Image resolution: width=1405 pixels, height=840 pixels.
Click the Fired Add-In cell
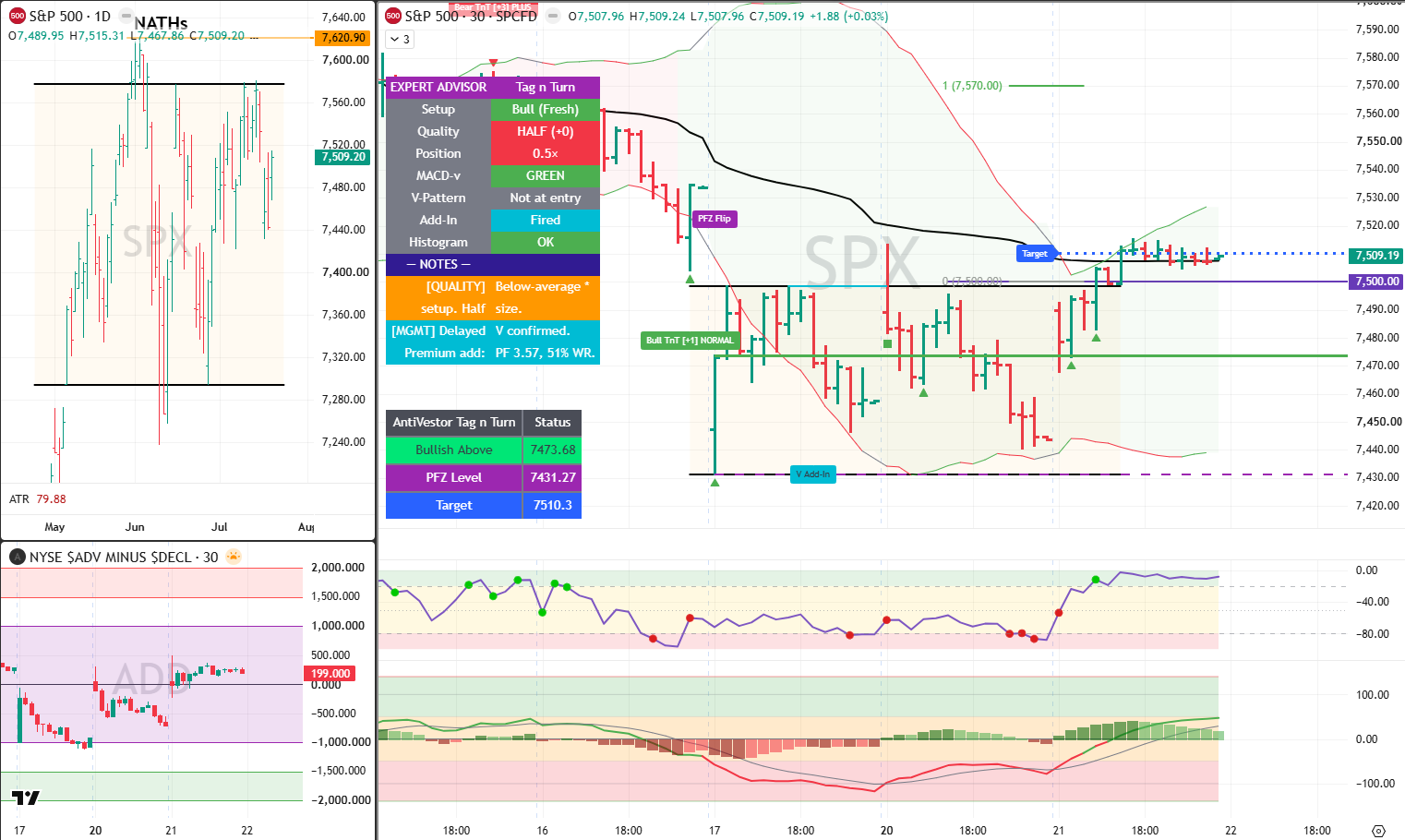(x=546, y=220)
